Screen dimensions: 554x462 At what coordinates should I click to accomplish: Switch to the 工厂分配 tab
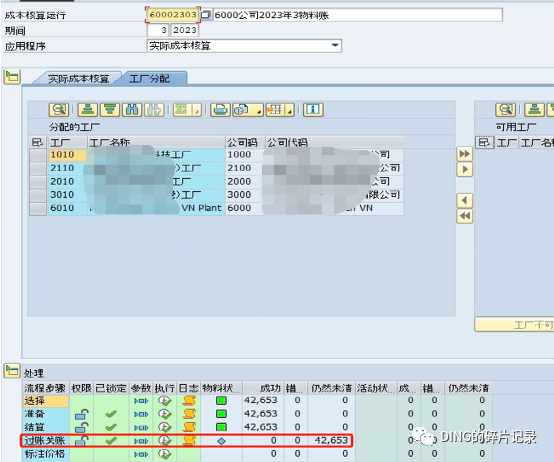(149, 78)
